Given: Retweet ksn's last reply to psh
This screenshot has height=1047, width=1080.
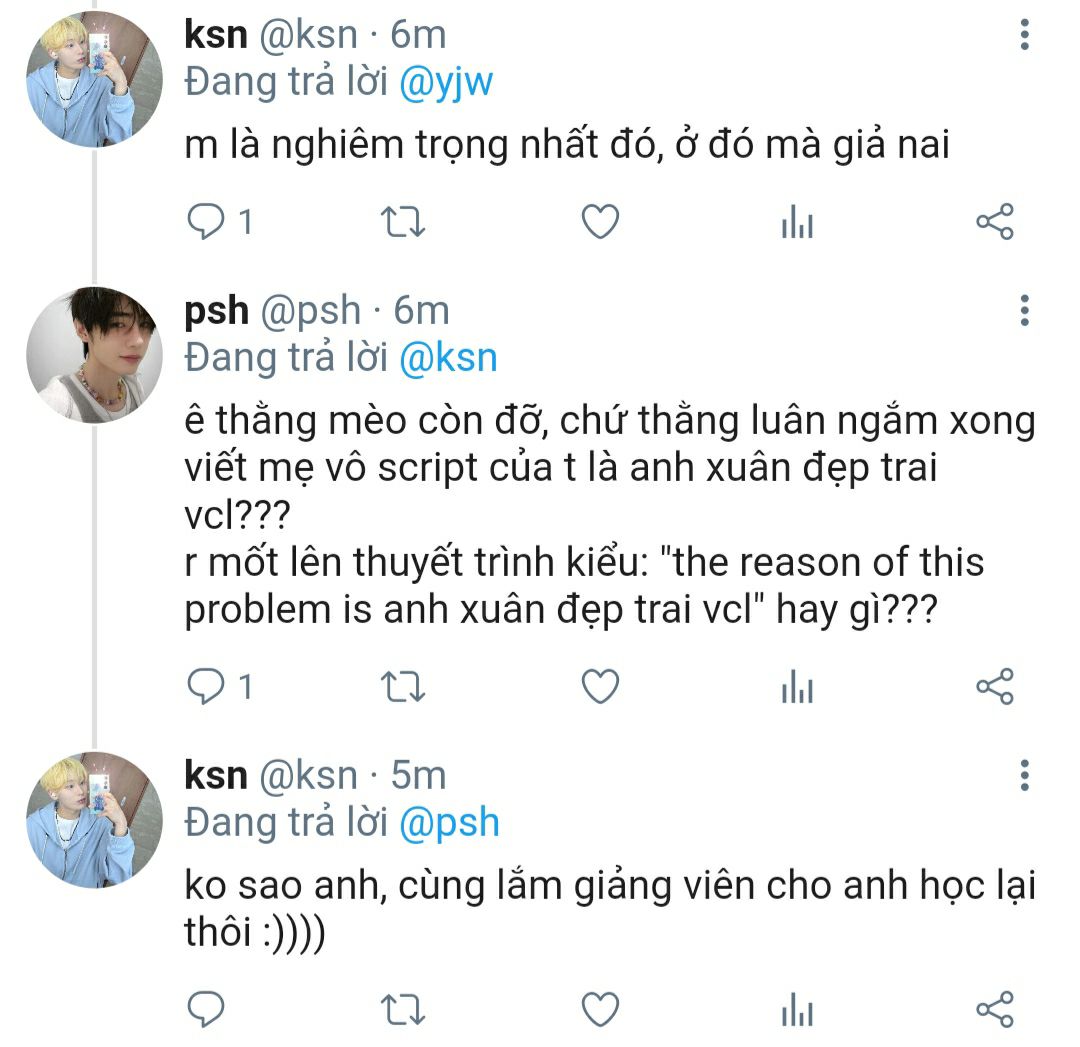Looking at the screenshot, I should (404, 1008).
